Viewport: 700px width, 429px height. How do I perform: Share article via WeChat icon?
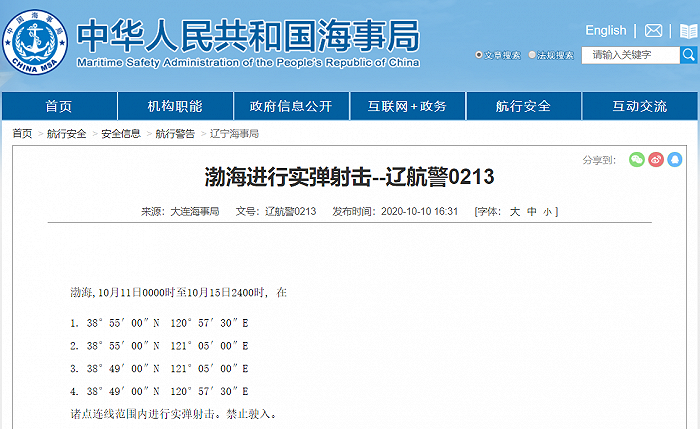637,159
